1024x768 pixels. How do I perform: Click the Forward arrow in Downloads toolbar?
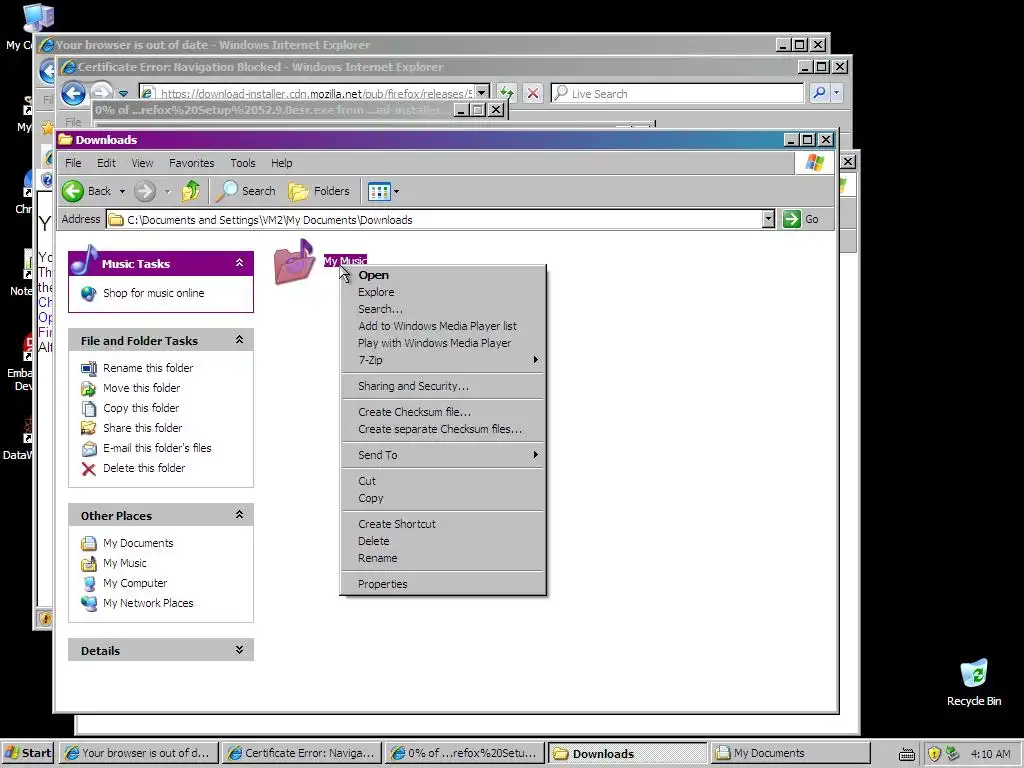145,191
